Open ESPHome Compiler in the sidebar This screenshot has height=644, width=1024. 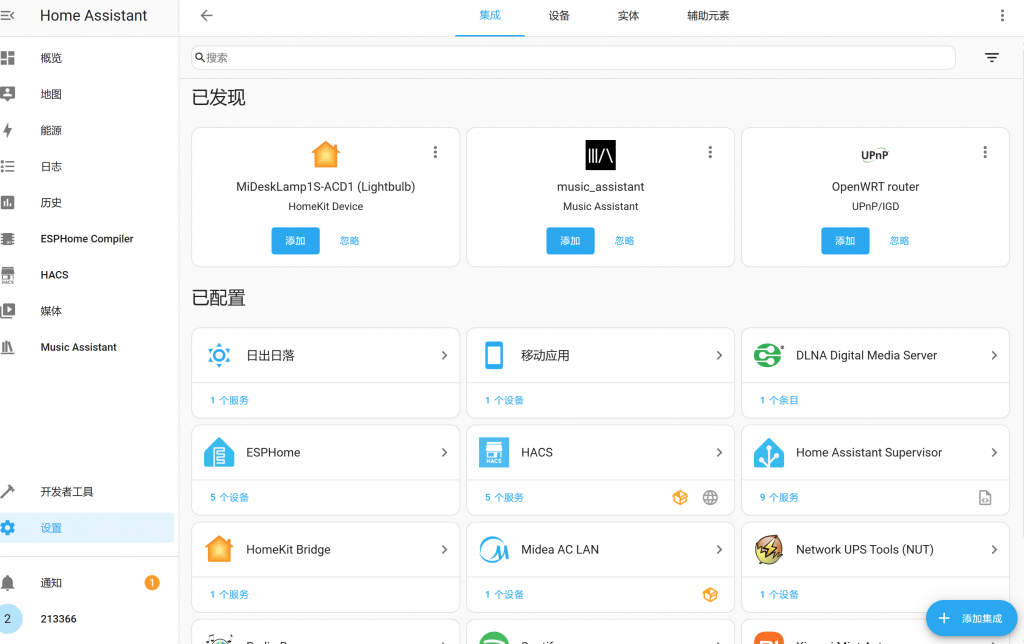pos(86,239)
